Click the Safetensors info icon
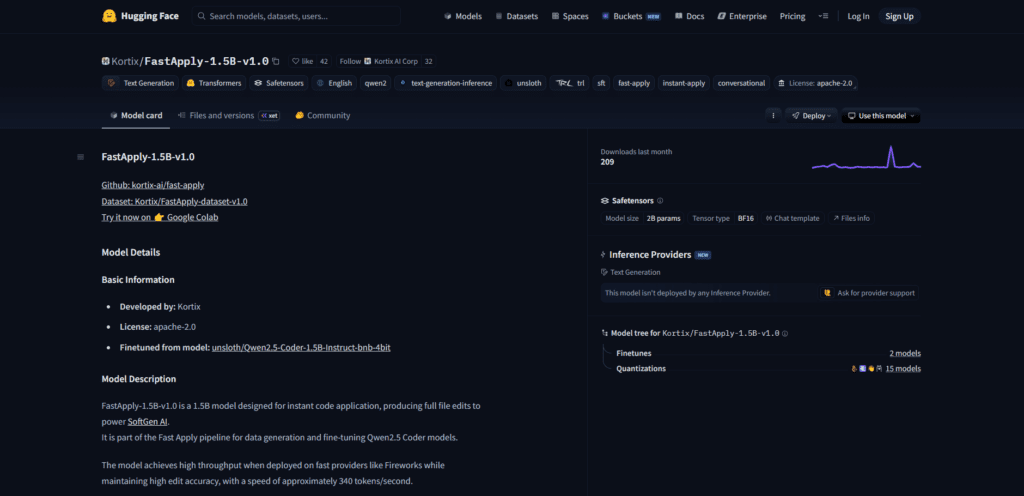This screenshot has width=1024, height=496. click(660, 201)
